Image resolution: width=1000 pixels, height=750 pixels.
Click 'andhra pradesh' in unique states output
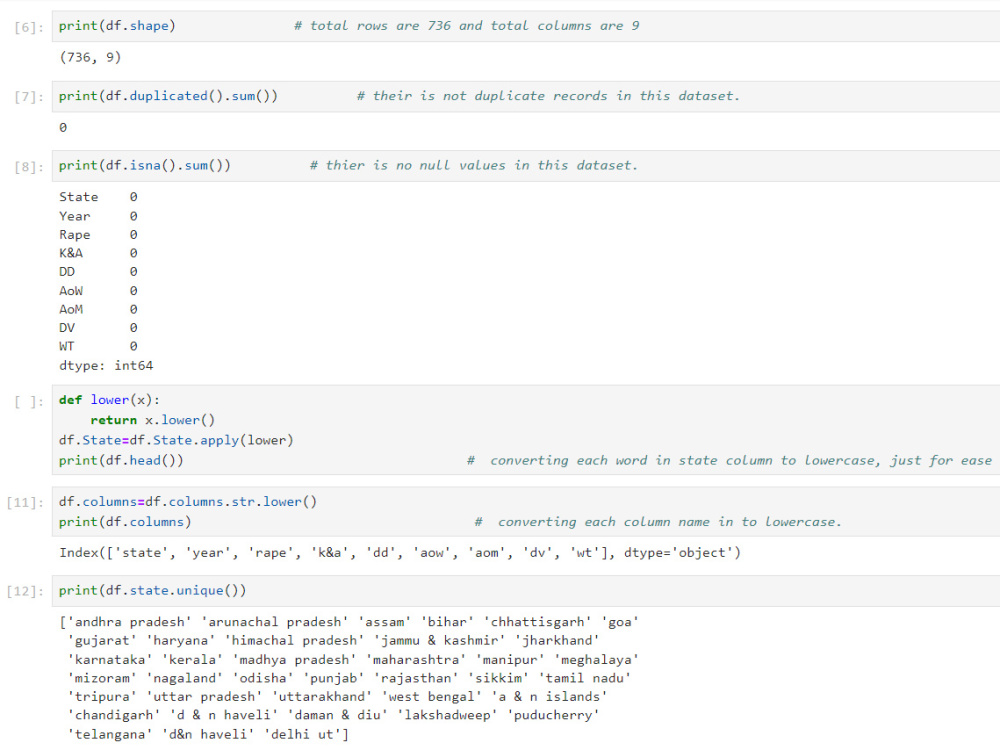pyautogui.click(x=129, y=622)
